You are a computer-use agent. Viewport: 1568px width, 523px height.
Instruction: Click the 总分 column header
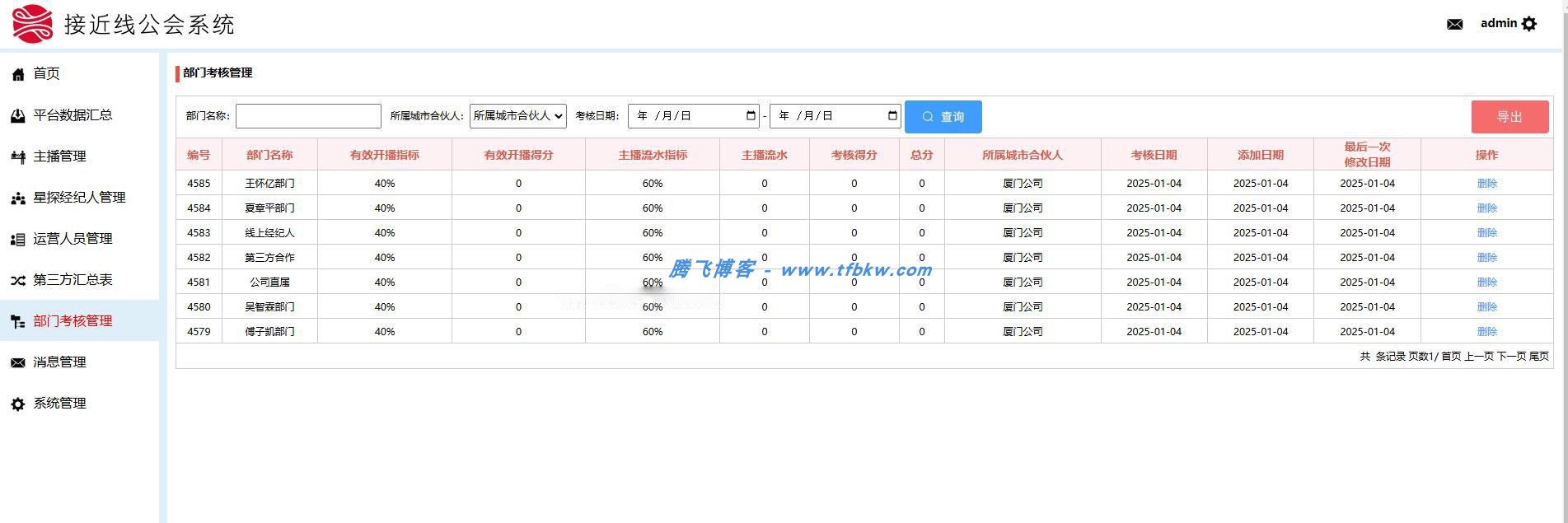pos(922,155)
